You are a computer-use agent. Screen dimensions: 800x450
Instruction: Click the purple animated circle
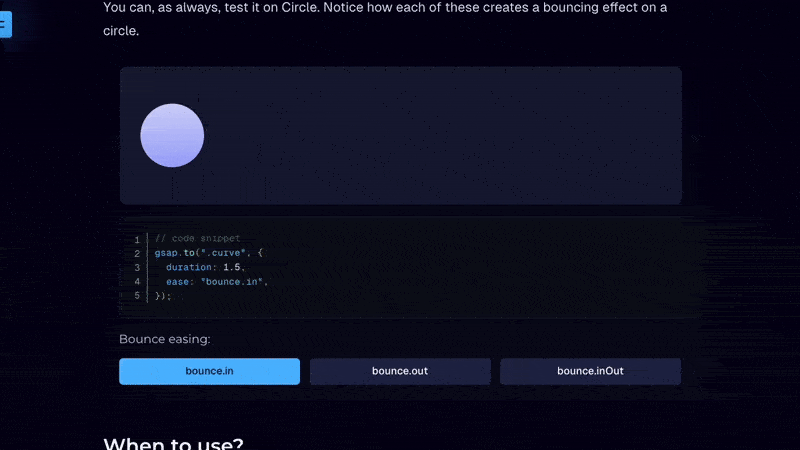[172, 135]
